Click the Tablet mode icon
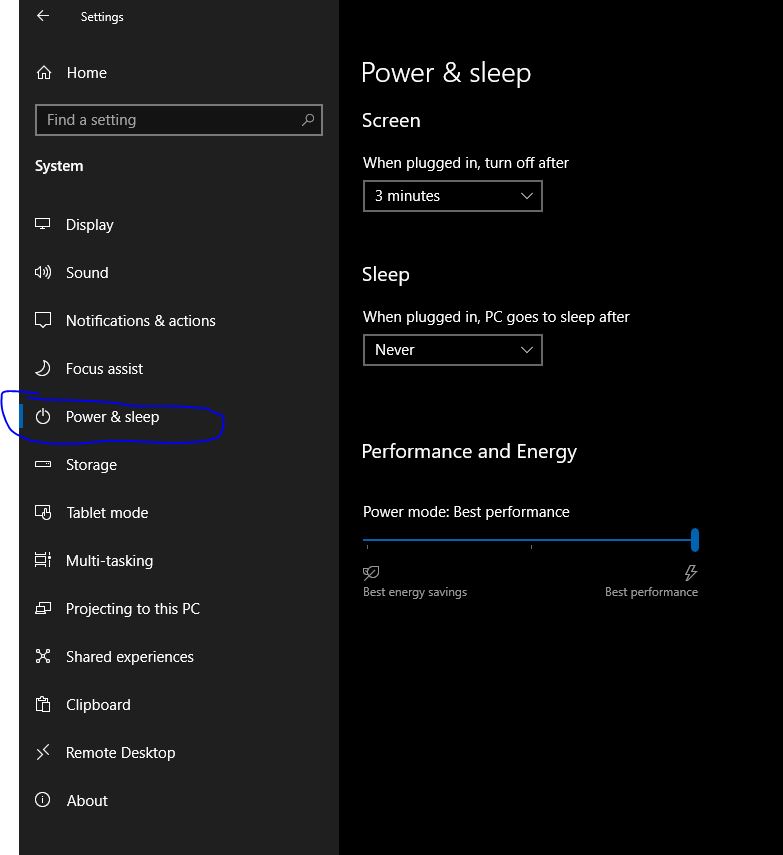Screen dimensions: 783x855 point(43,513)
